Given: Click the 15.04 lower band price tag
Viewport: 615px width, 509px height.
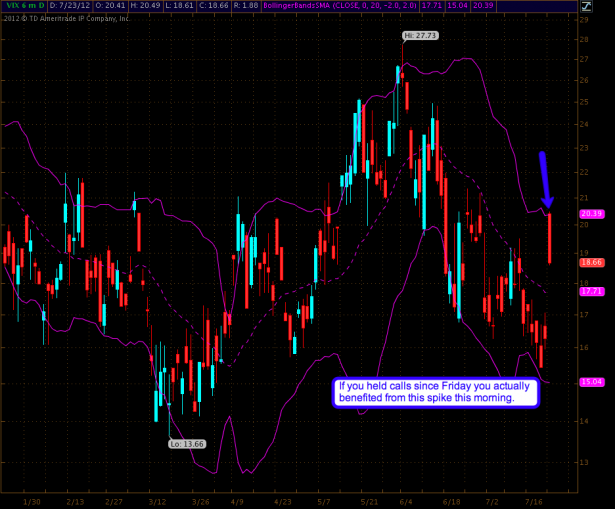Looking at the screenshot, I should 590,381.
